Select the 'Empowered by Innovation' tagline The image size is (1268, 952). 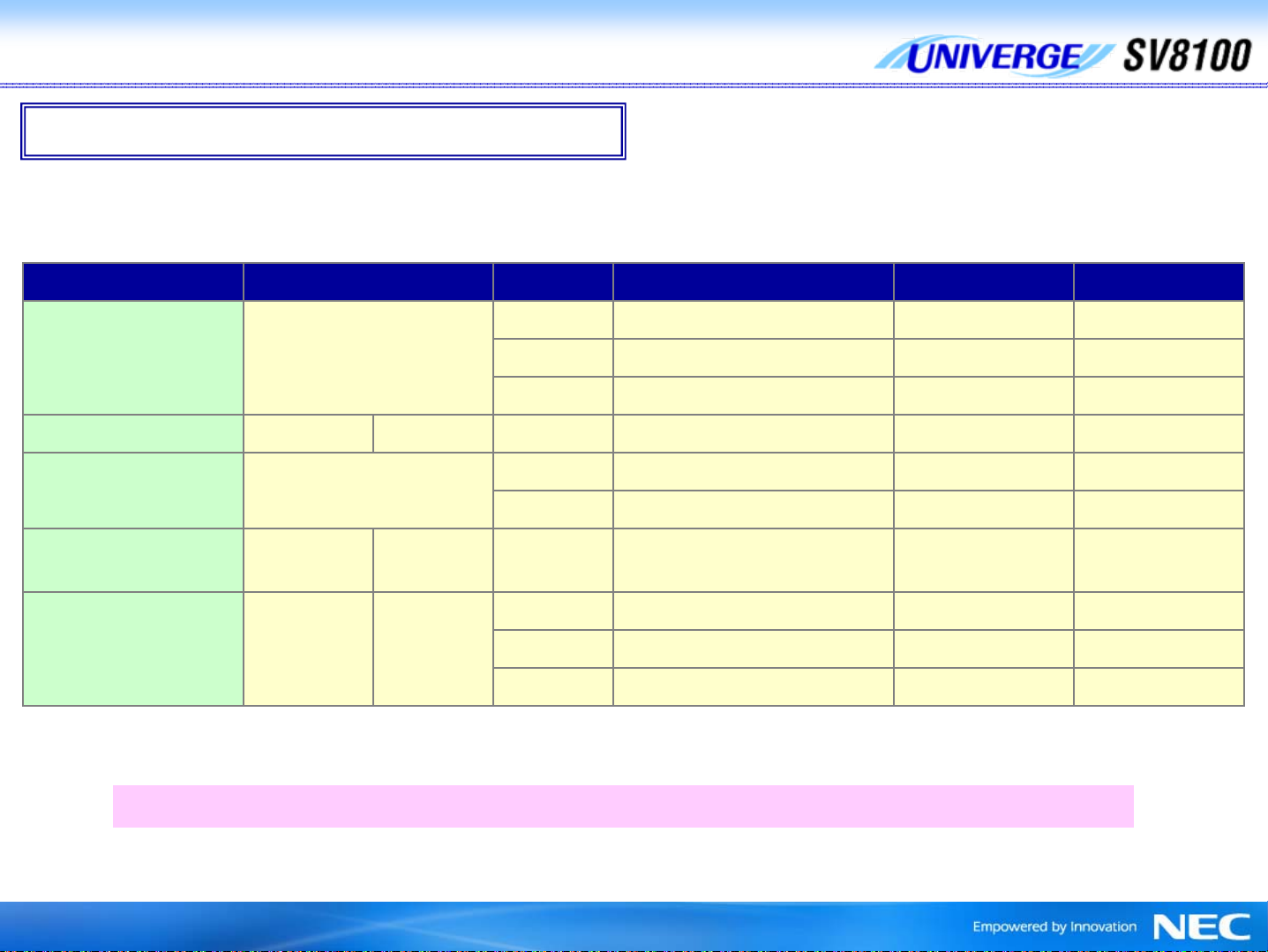1054,926
